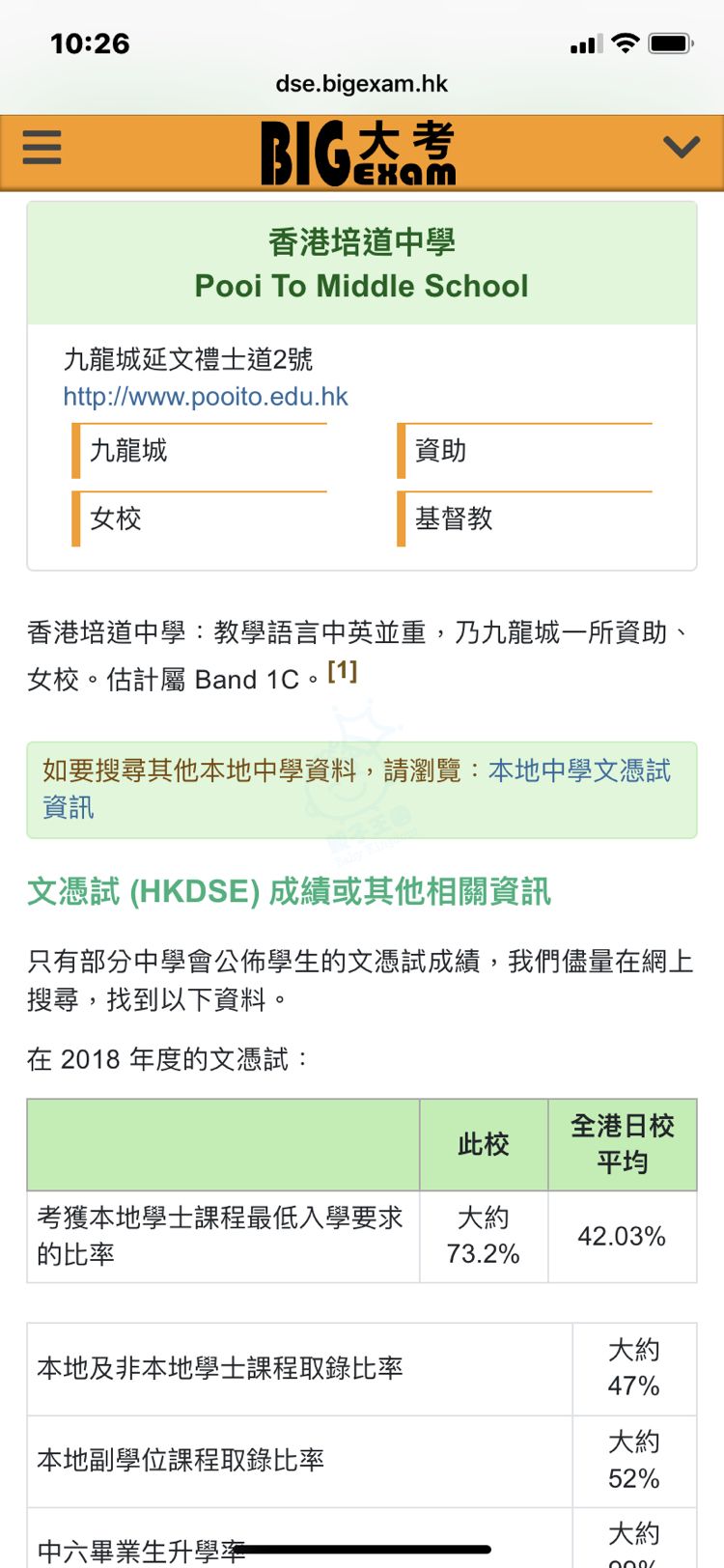Image resolution: width=724 pixels, height=1568 pixels.
Task: Select the 九龍城 district tag
Action: [x=128, y=451]
